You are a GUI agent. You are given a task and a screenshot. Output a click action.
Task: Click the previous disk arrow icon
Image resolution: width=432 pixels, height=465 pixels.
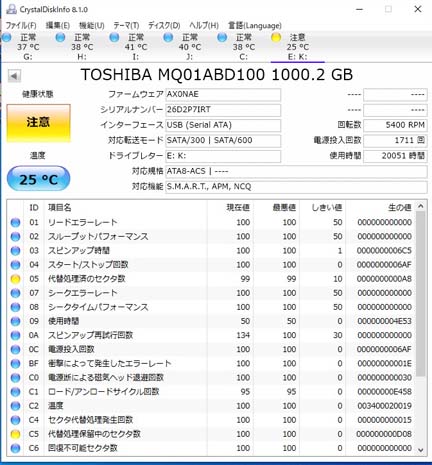pyautogui.click(x=14, y=76)
